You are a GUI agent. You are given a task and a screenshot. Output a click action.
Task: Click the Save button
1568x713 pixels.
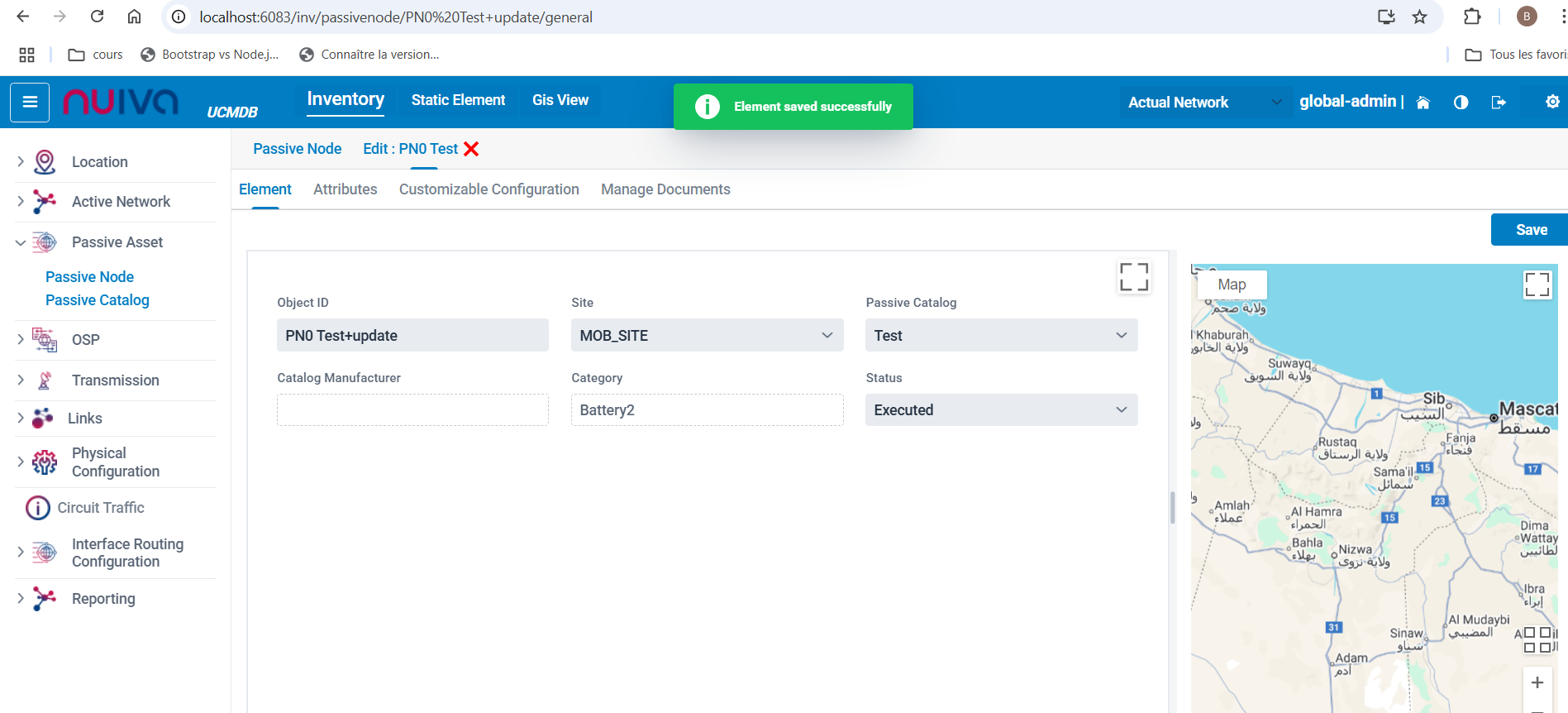(1530, 230)
